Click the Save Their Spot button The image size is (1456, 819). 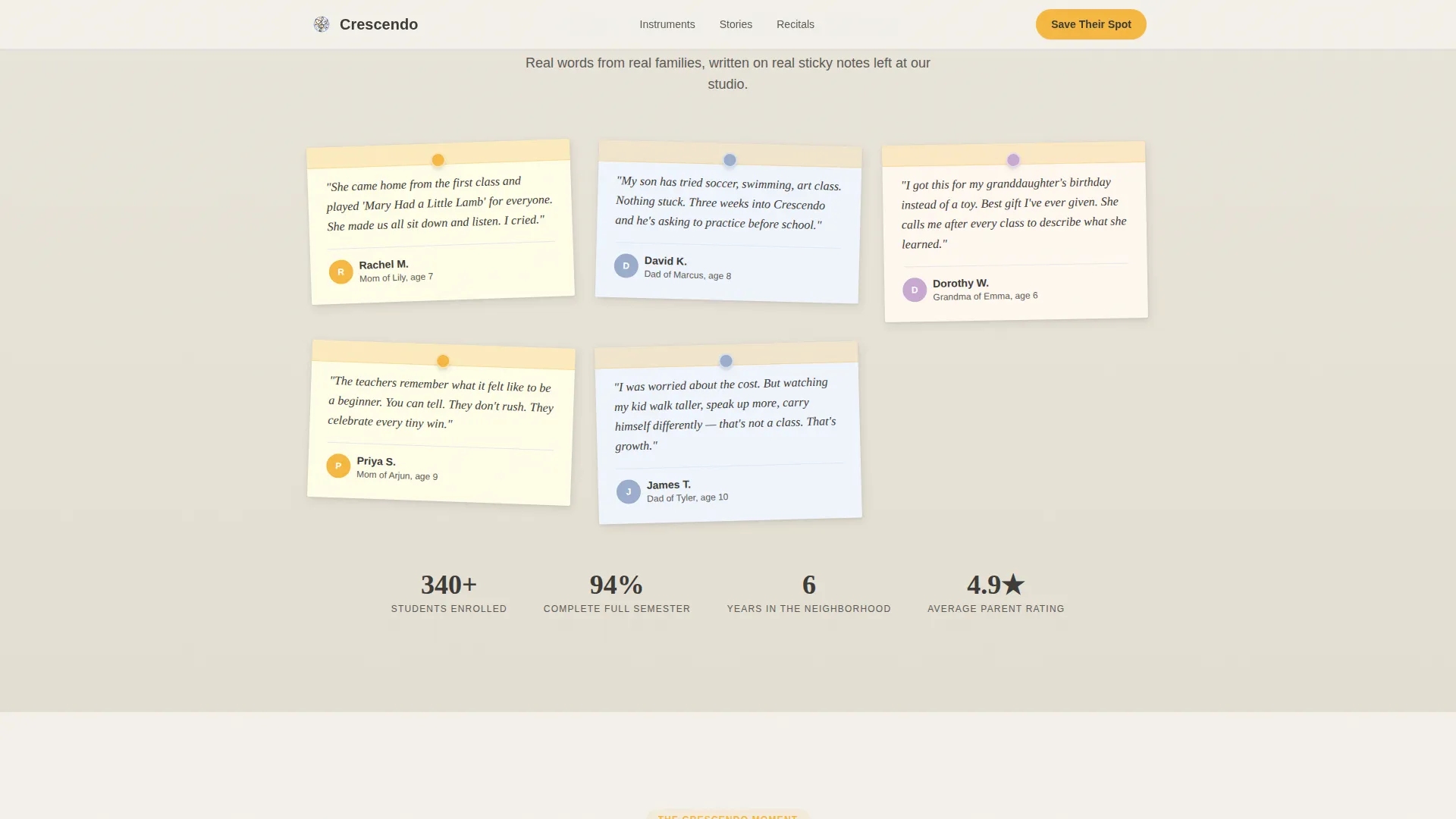pyautogui.click(x=1090, y=24)
